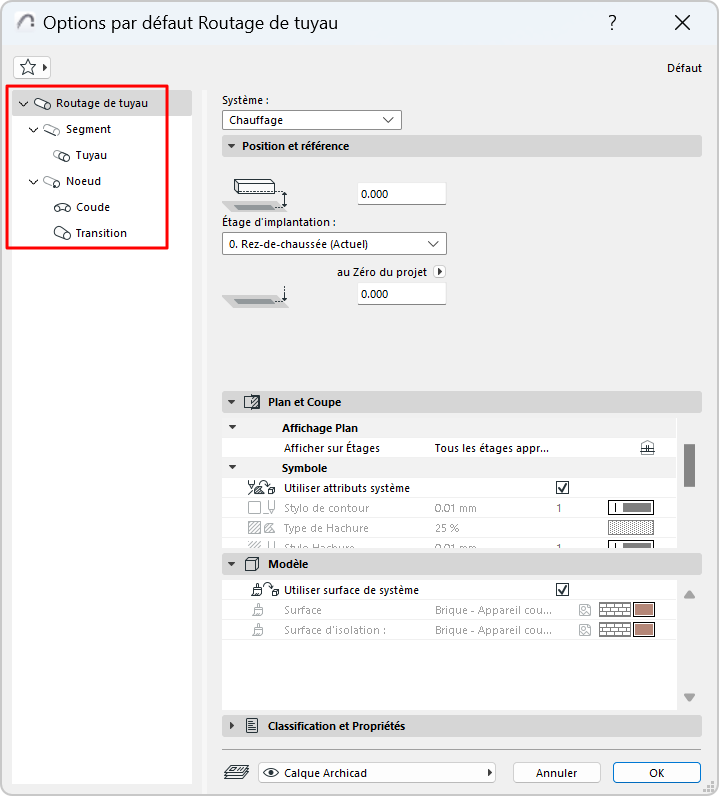Viewport: 719px width, 796px height.
Task: Open the Calque Archicad layer selector
Action: (x=377, y=773)
